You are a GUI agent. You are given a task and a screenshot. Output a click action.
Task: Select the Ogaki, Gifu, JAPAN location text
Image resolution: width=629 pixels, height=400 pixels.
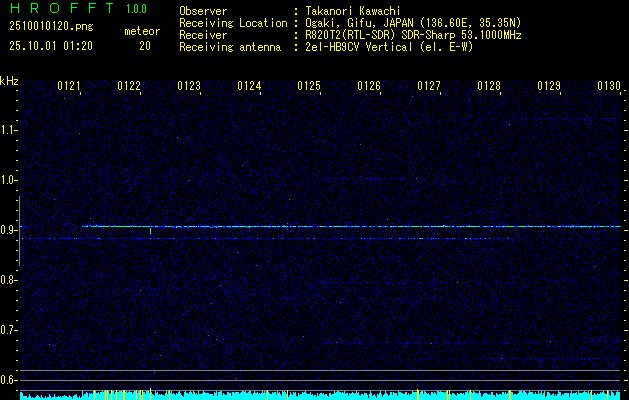413,23
